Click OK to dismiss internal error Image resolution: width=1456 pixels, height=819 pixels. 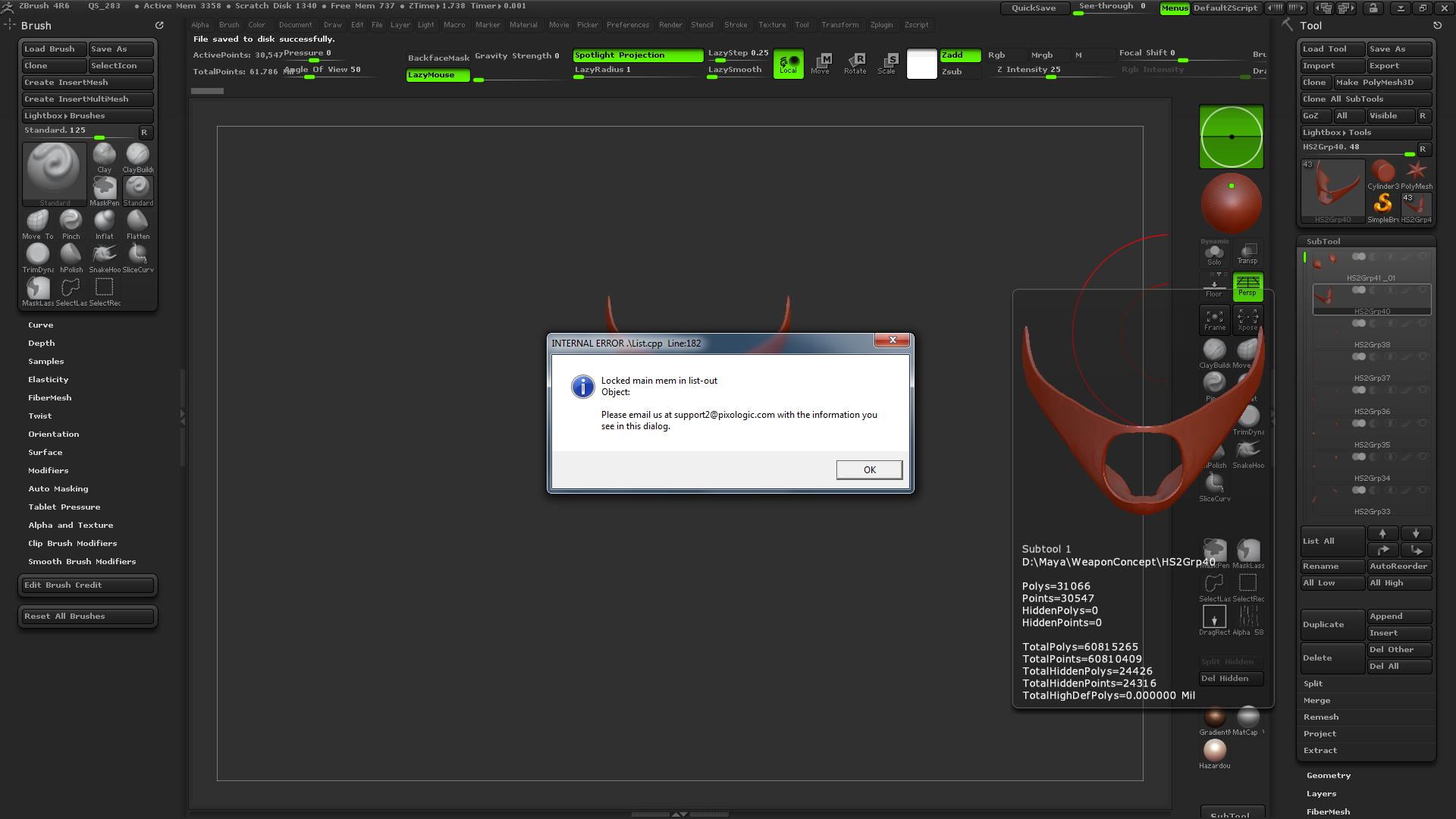point(869,469)
